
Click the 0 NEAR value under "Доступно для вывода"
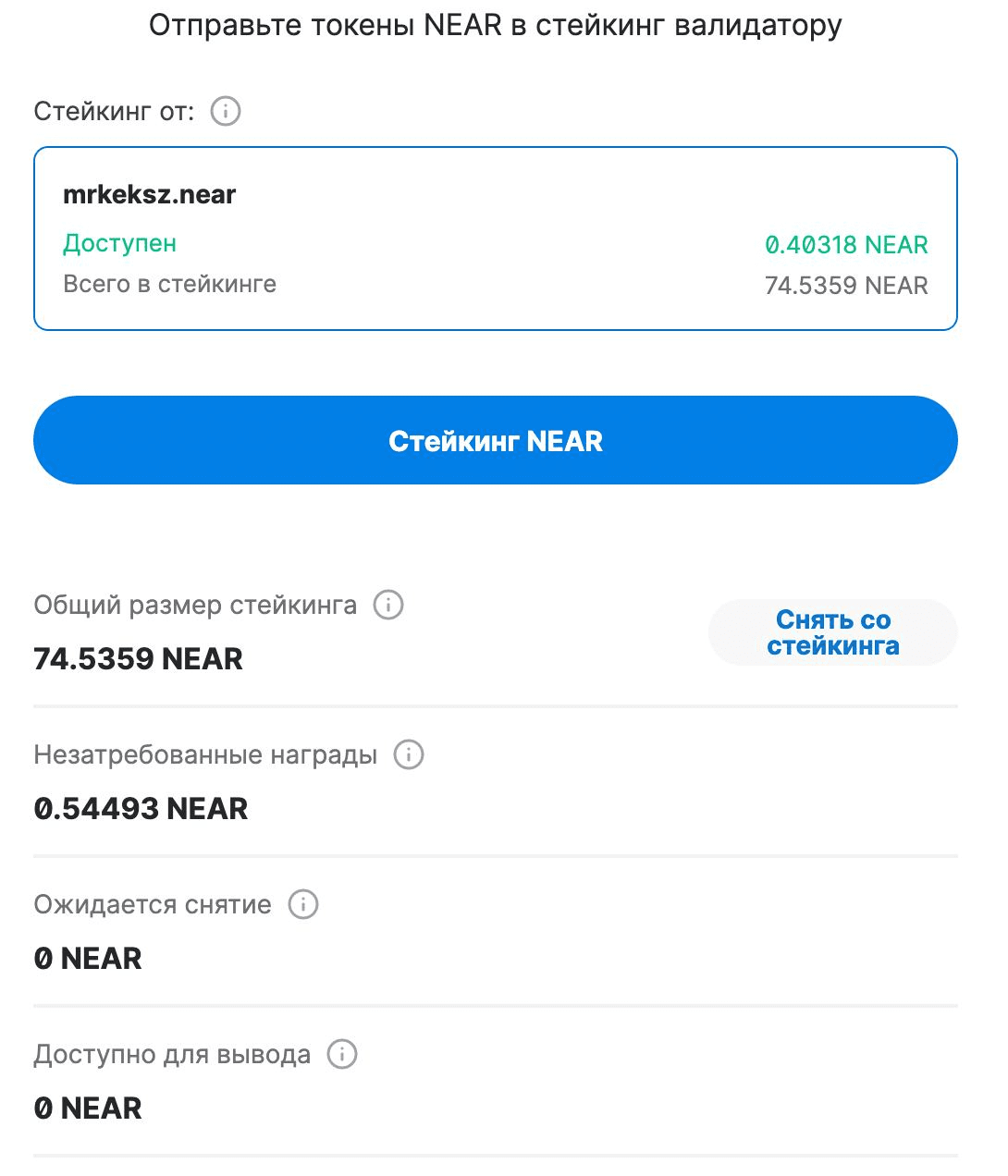click(x=88, y=1109)
